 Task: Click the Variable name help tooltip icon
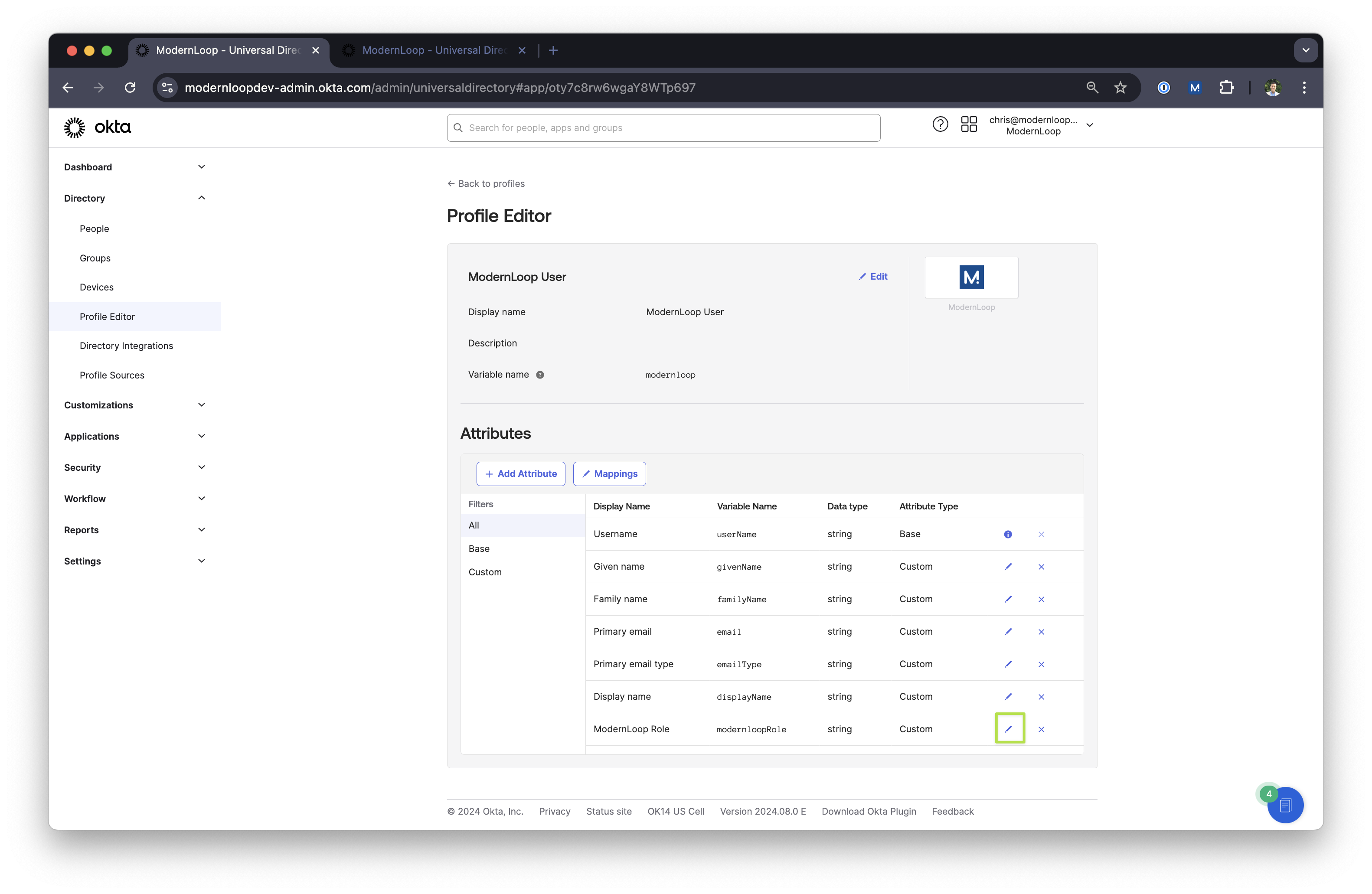[x=539, y=375]
